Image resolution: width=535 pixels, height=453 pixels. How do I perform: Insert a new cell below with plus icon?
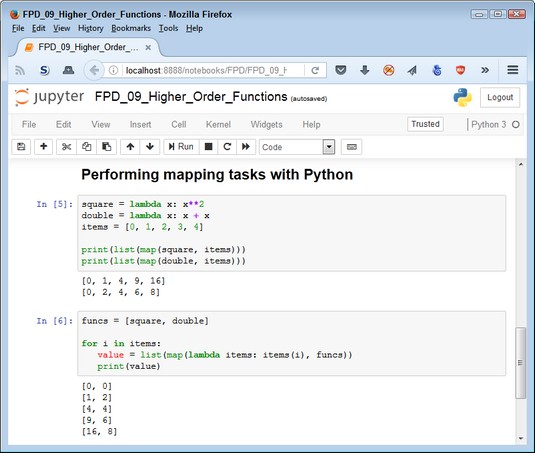pyautogui.click(x=43, y=147)
